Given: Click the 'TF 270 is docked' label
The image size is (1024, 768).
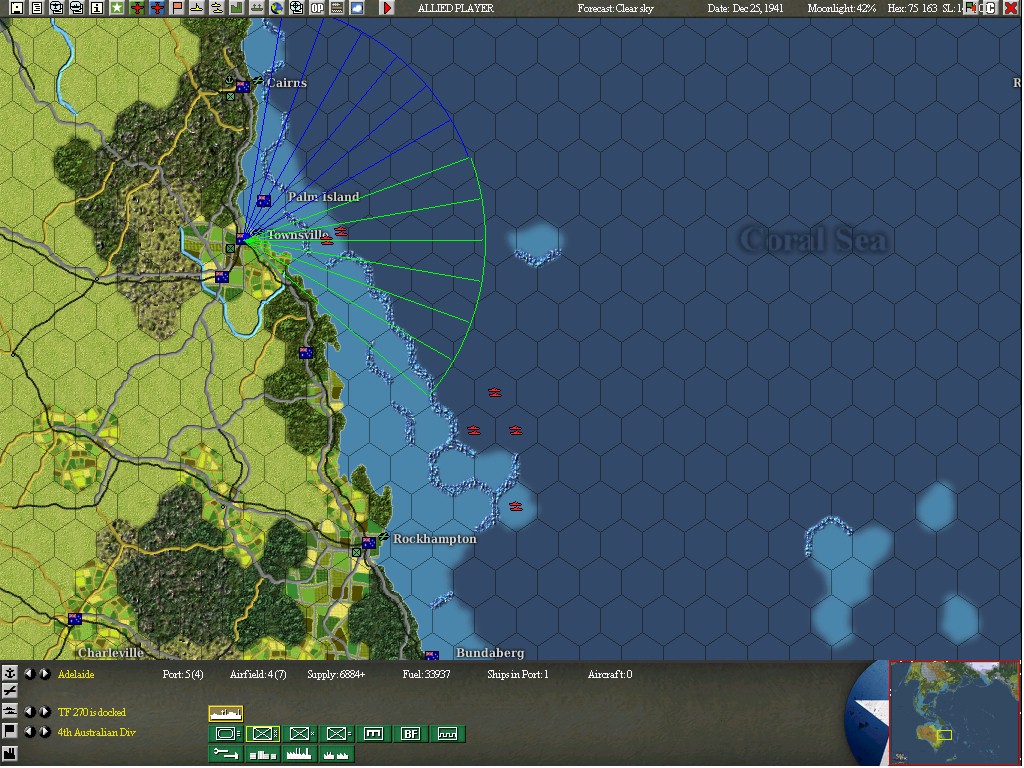Looking at the screenshot, I should pos(92,712).
